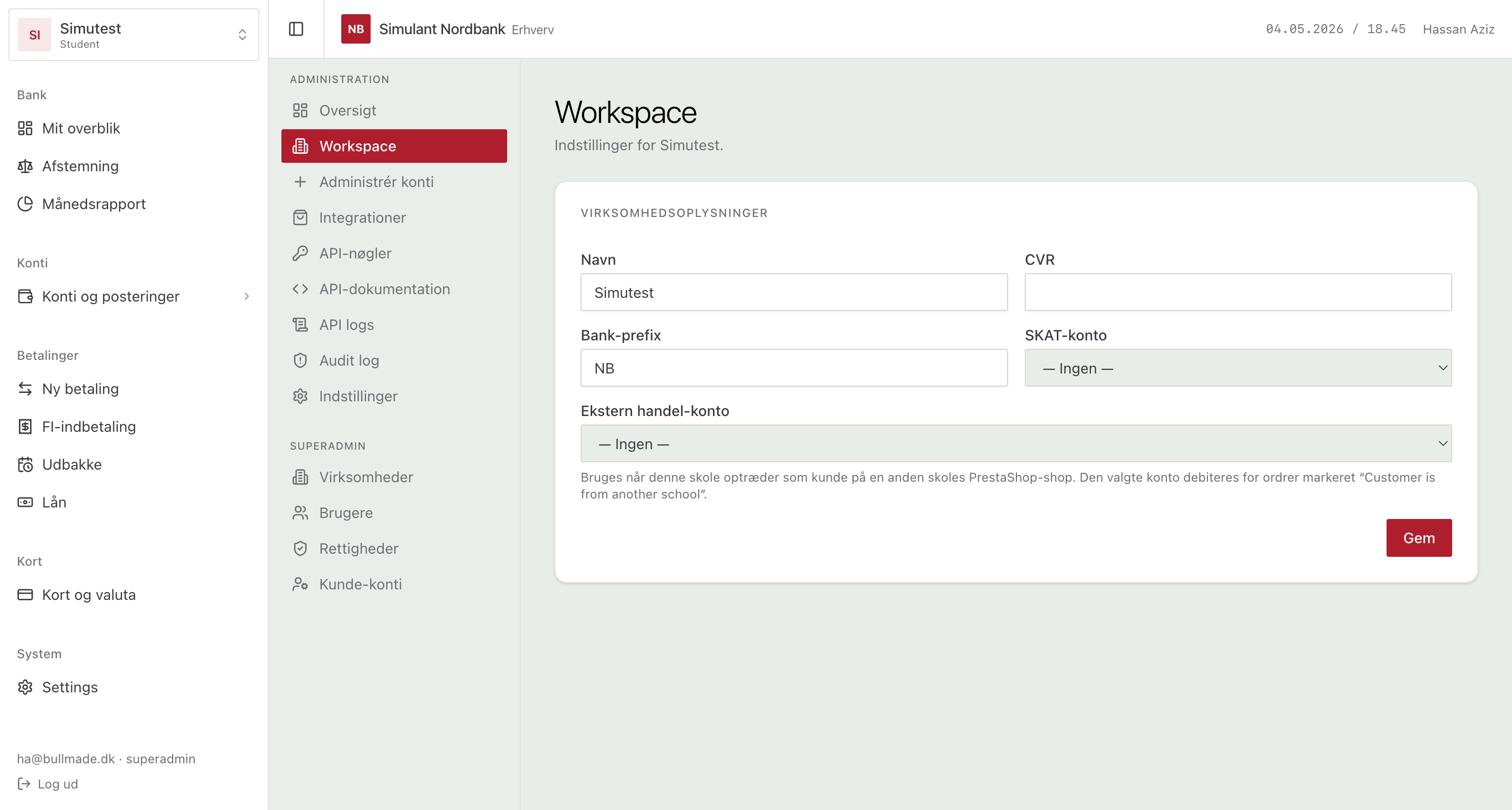
Task: Go to API-nøgler menu entry
Action: coord(394,253)
